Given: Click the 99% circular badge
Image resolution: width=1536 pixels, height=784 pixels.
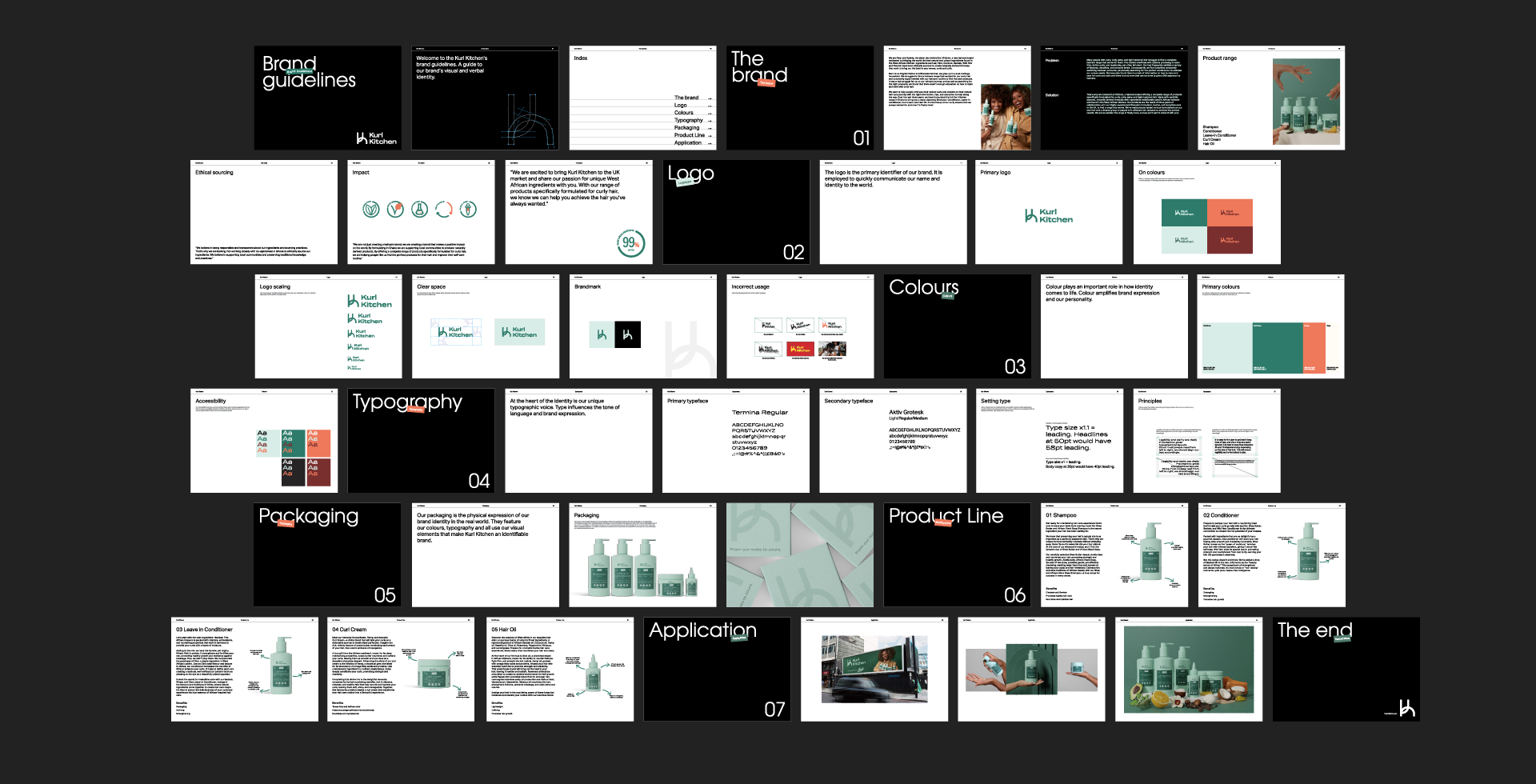Looking at the screenshot, I should [631, 242].
